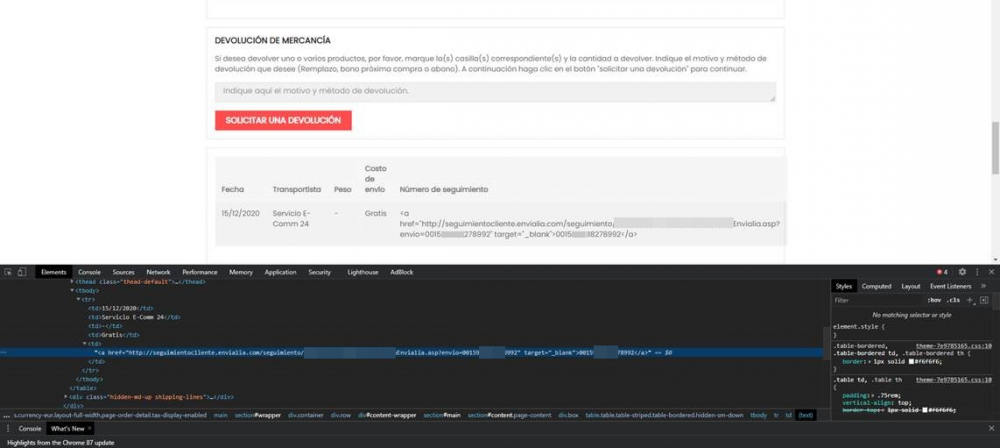1000x448 pixels.
Task: Open the Network tab
Action: (158, 272)
